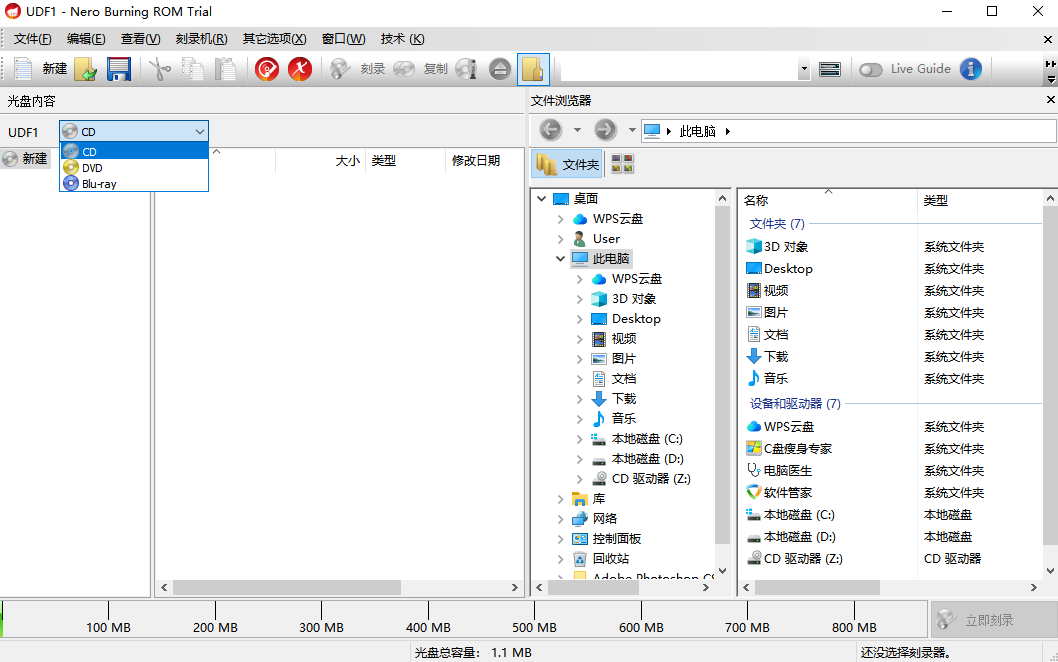Click the Disc info icon in toolbar

pos(466,69)
